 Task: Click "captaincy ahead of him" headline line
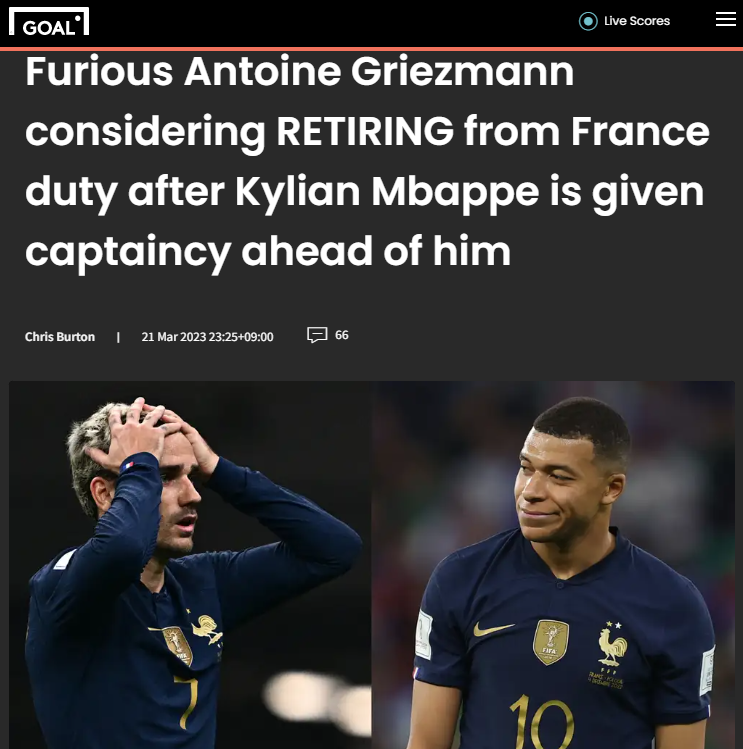pos(268,252)
